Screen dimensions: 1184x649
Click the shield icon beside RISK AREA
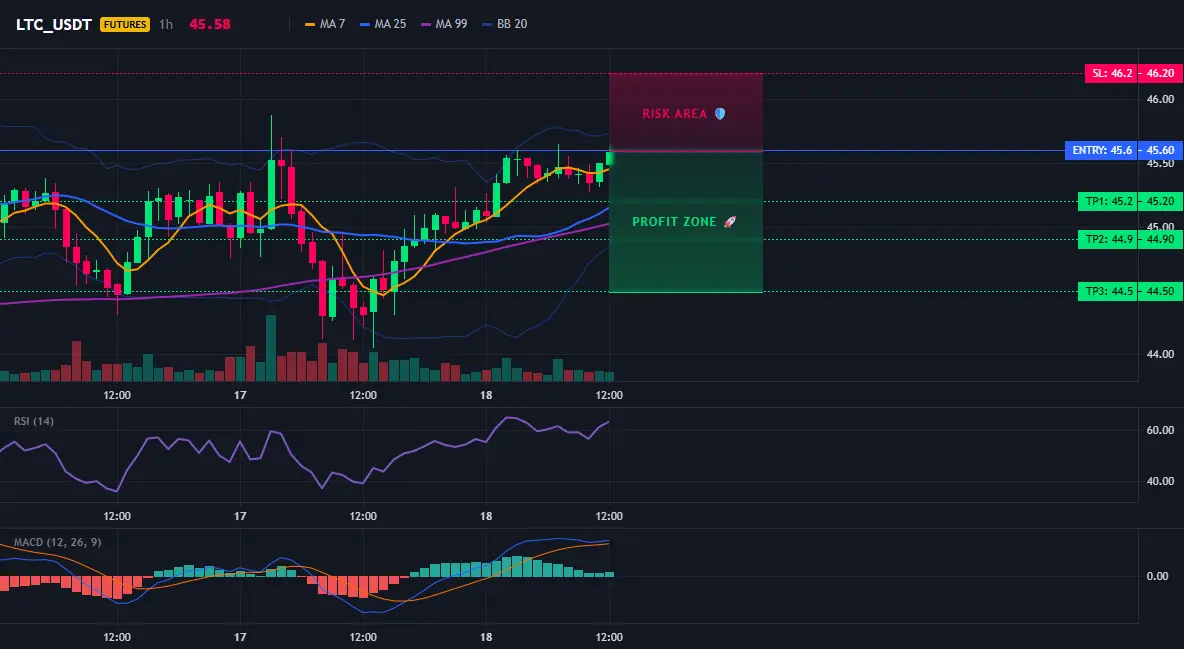720,114
